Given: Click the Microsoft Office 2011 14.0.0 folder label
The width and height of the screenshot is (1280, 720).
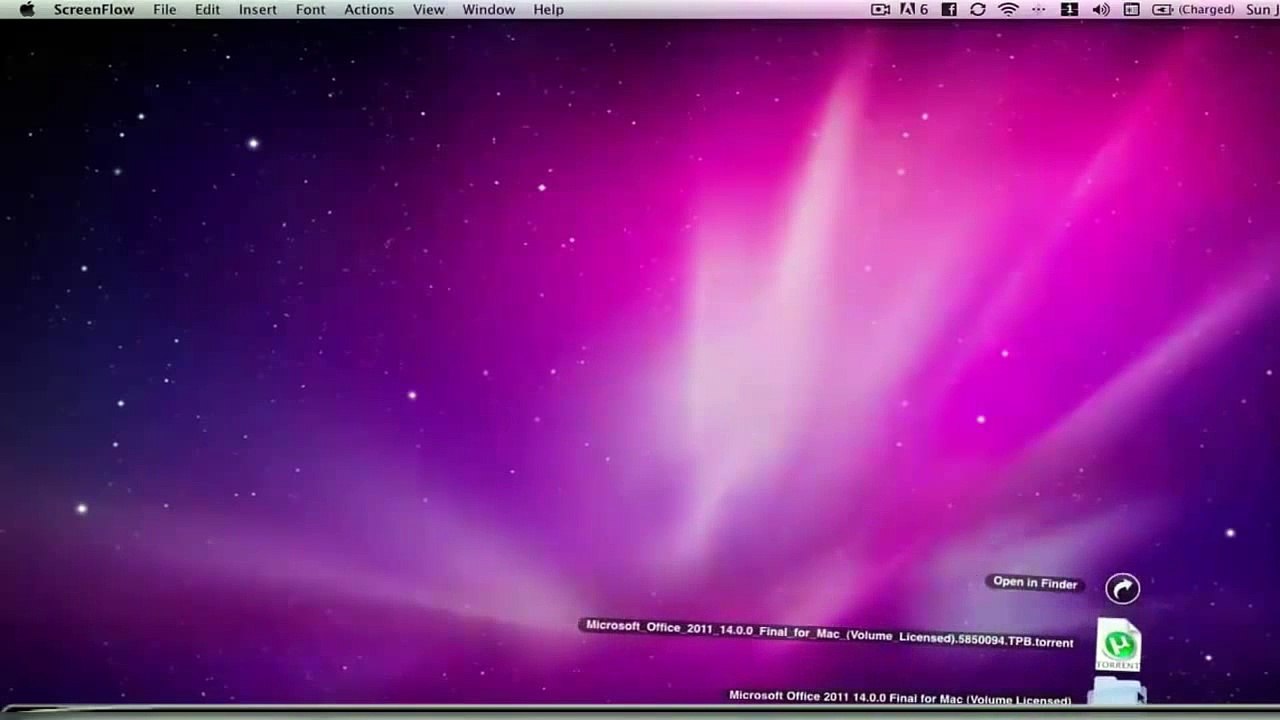Looking at the screenshot, I should click(x=900, y=697).
